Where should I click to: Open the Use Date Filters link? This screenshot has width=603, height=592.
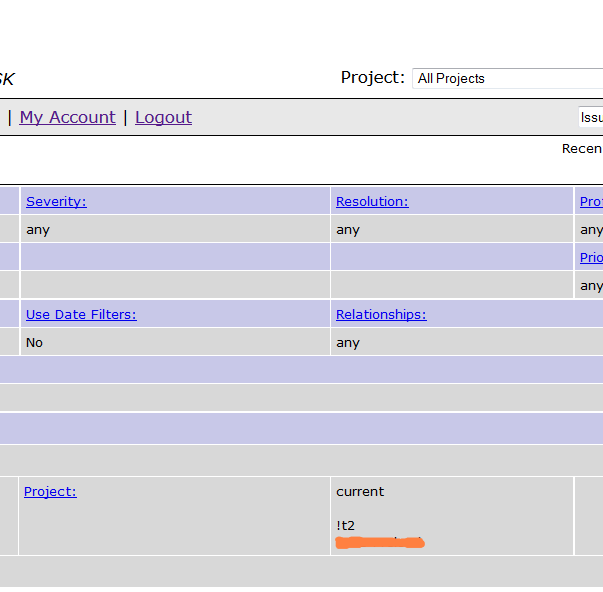click(x=81, y=314)
